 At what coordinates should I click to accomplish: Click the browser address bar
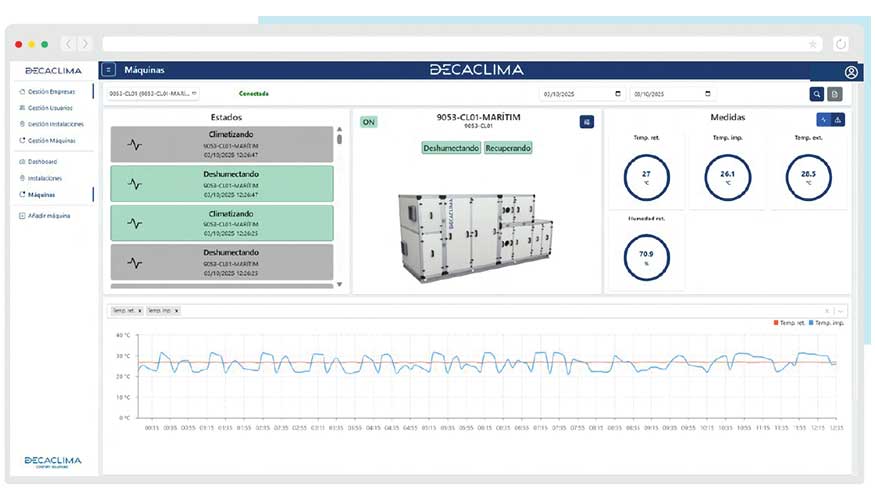click(x=462, y=44)
